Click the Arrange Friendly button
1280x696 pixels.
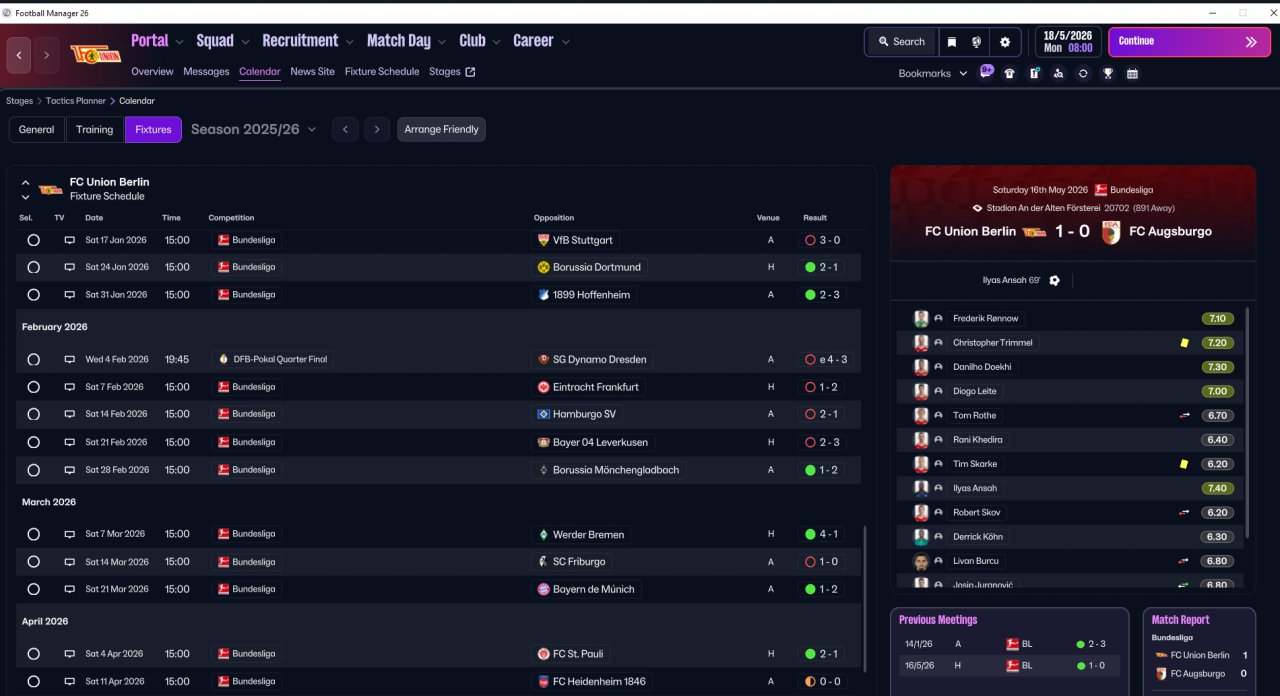[441, 130]
